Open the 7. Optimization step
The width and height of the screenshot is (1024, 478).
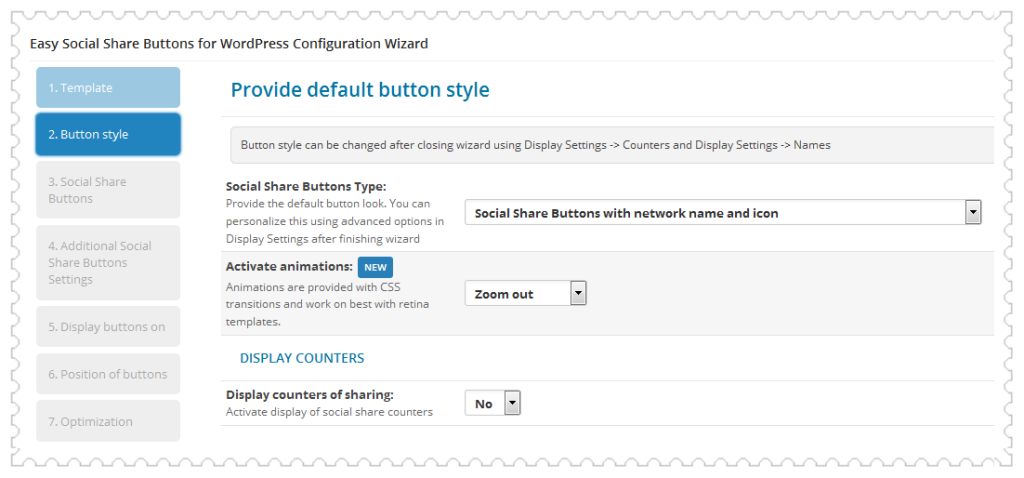point(108,421)
